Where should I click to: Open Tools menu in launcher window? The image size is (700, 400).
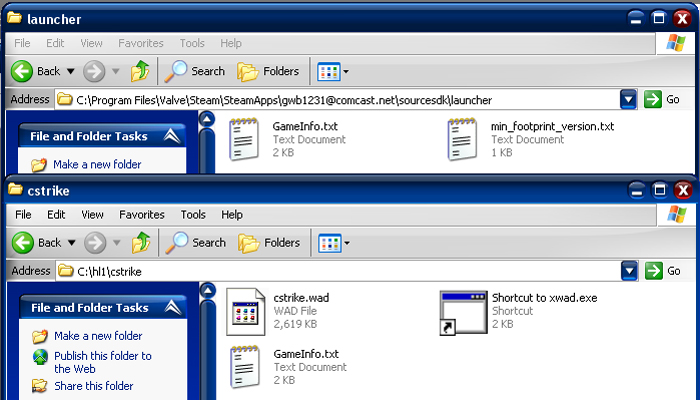pyautogui.click(x=192, y=43)
